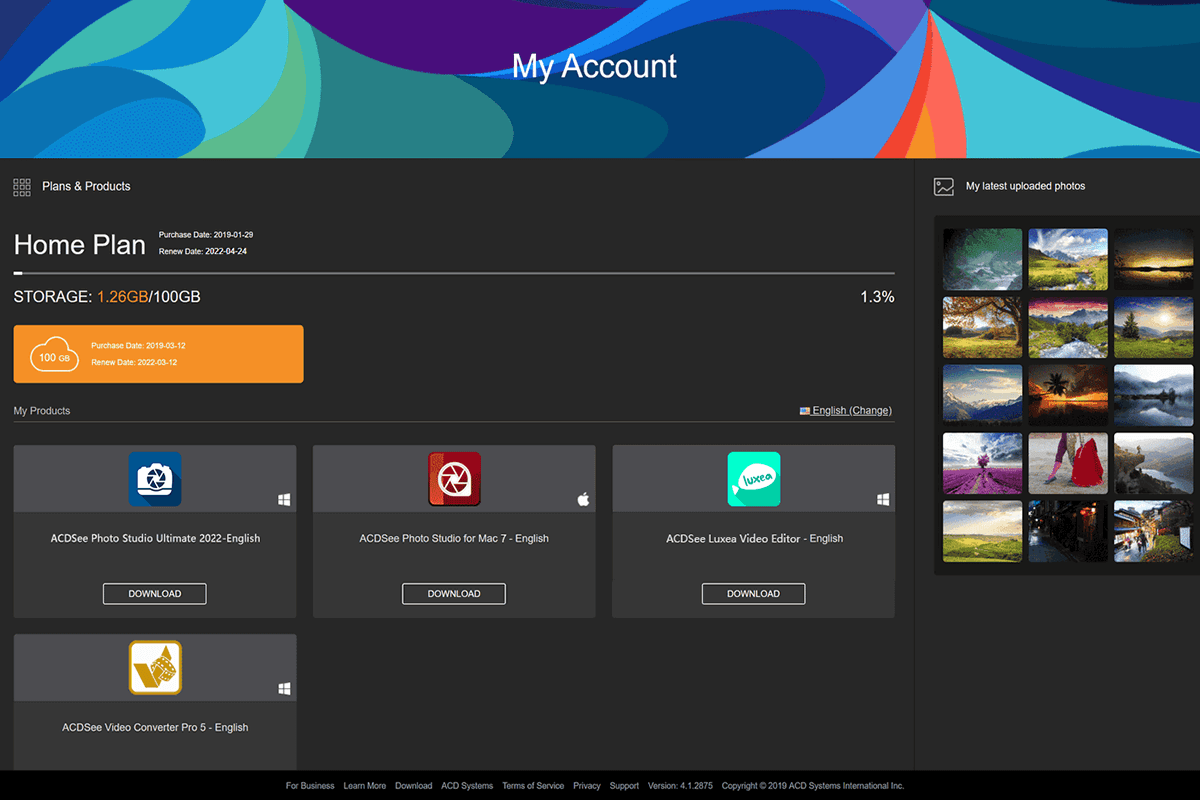View the pink sky mountain stream photo
The image size is (1200, 800).
[x=1068, y=327]
